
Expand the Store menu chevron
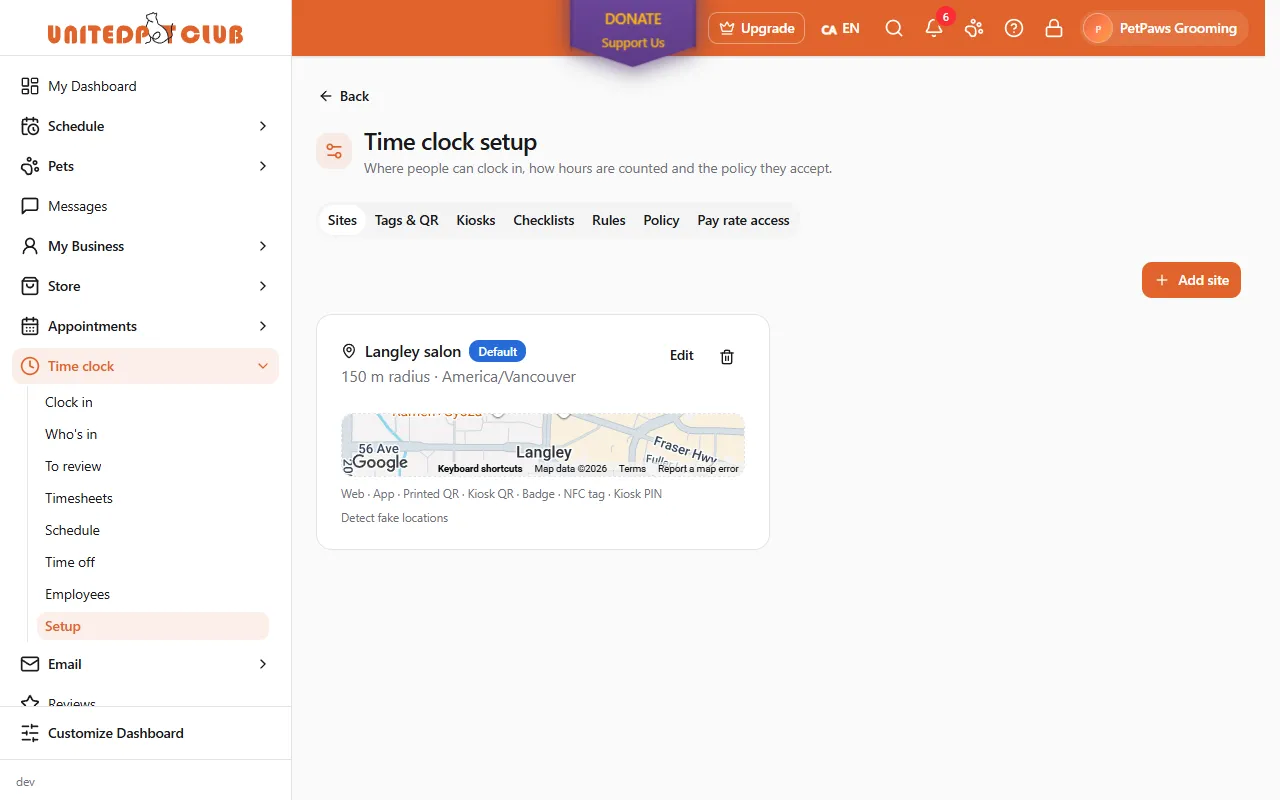click(263, 286)
